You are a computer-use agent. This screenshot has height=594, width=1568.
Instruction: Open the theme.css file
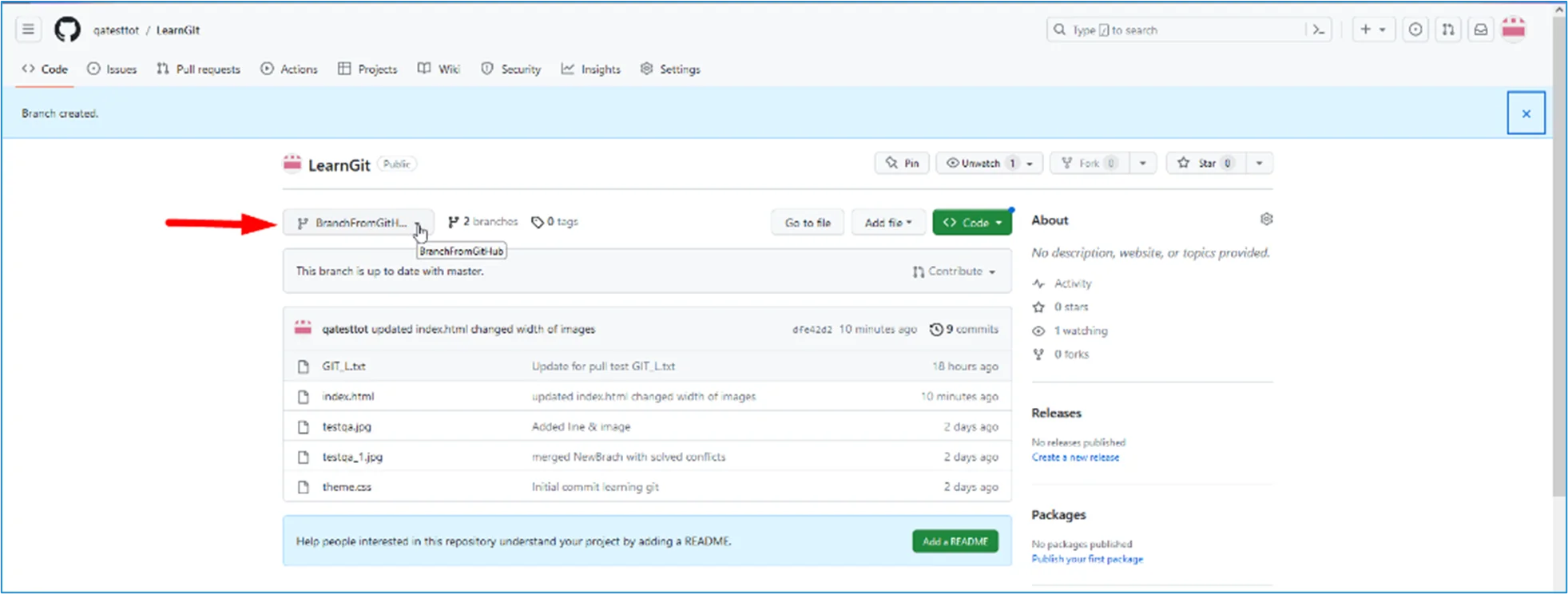(347, 487)
